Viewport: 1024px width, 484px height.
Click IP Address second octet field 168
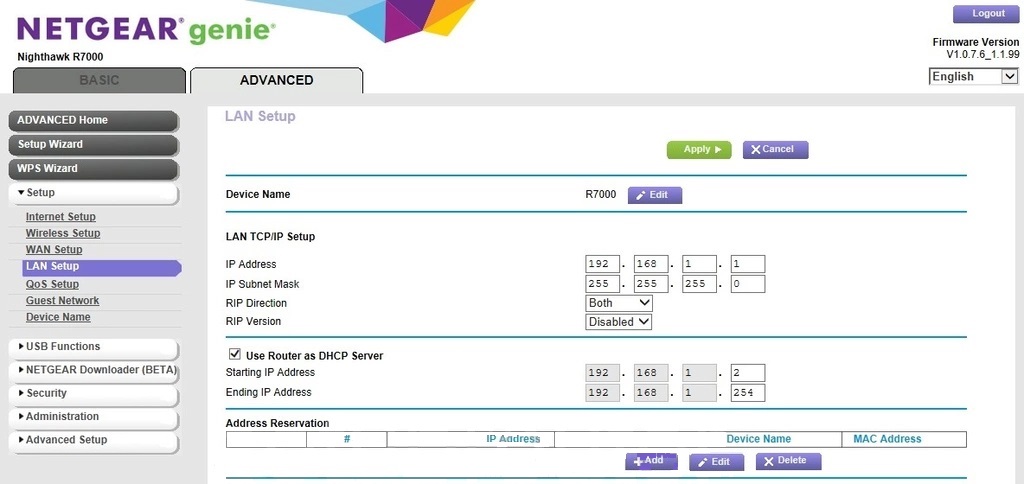tap(650, 265)
